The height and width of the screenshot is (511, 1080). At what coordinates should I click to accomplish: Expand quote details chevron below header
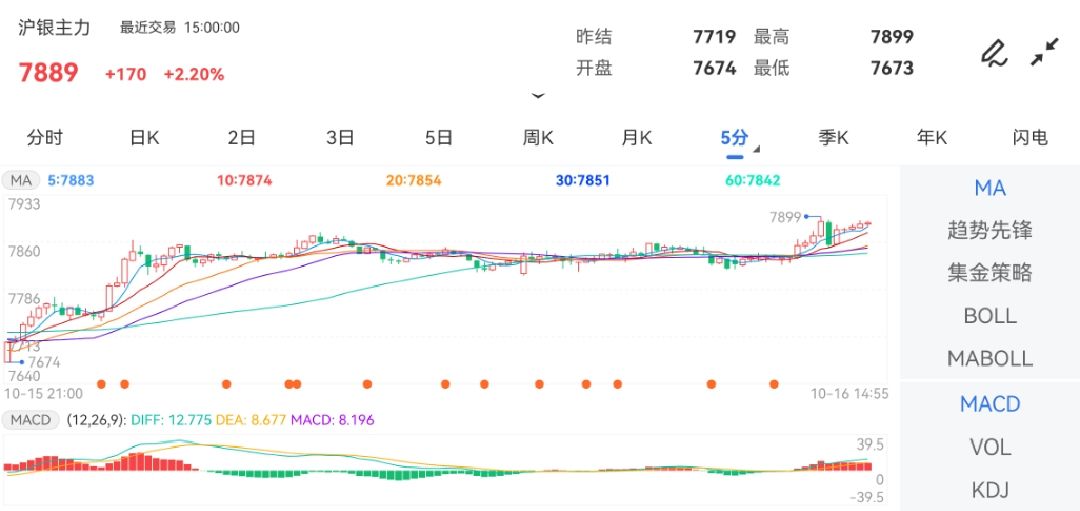coord(538,96)
